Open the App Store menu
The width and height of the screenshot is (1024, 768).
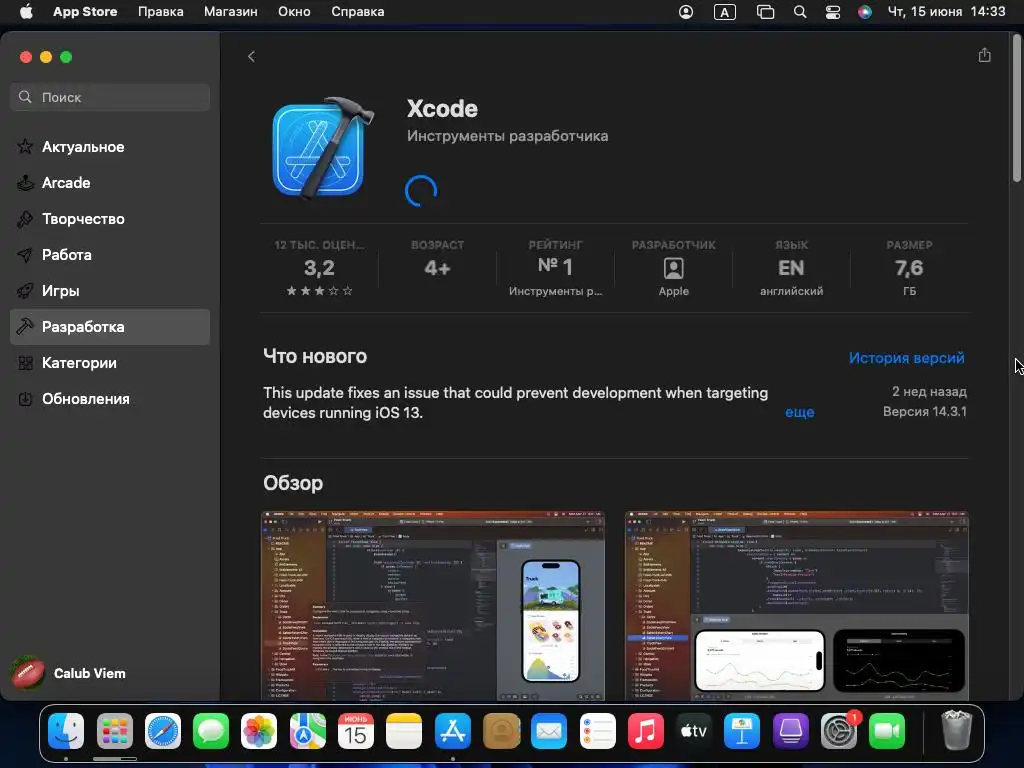pos(85,12)
